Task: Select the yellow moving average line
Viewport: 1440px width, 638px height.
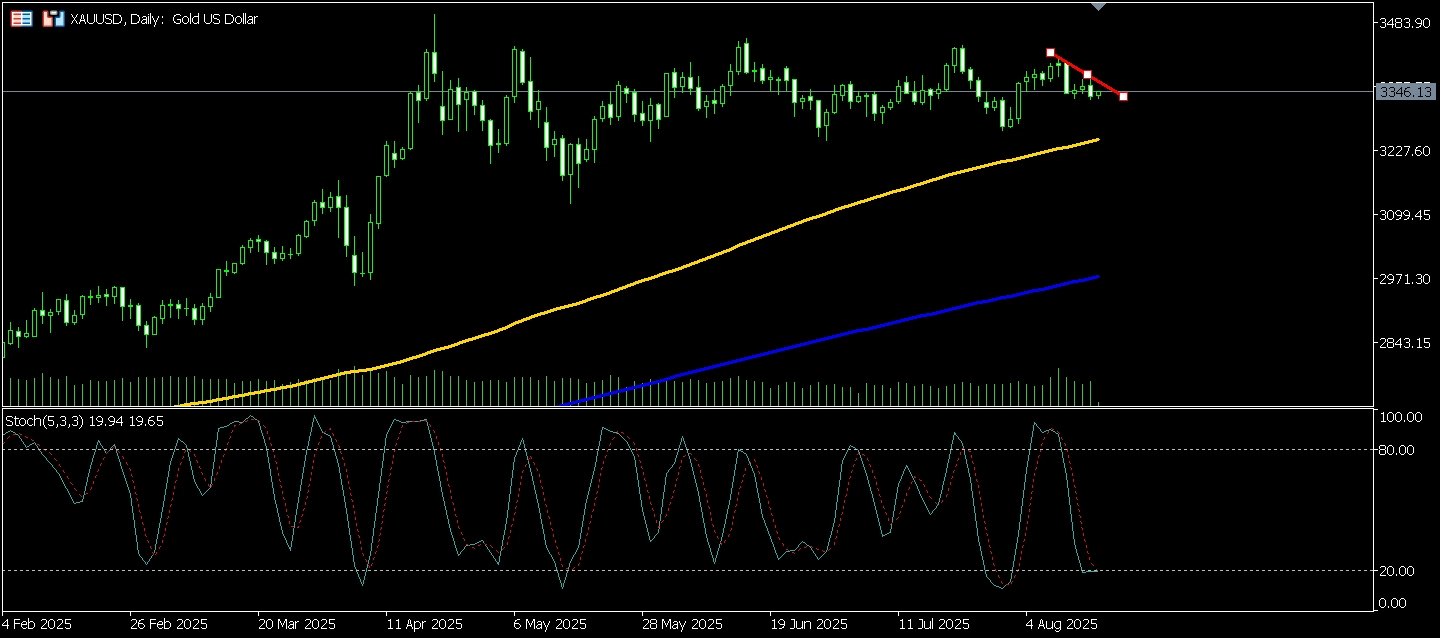Action: 800,219
